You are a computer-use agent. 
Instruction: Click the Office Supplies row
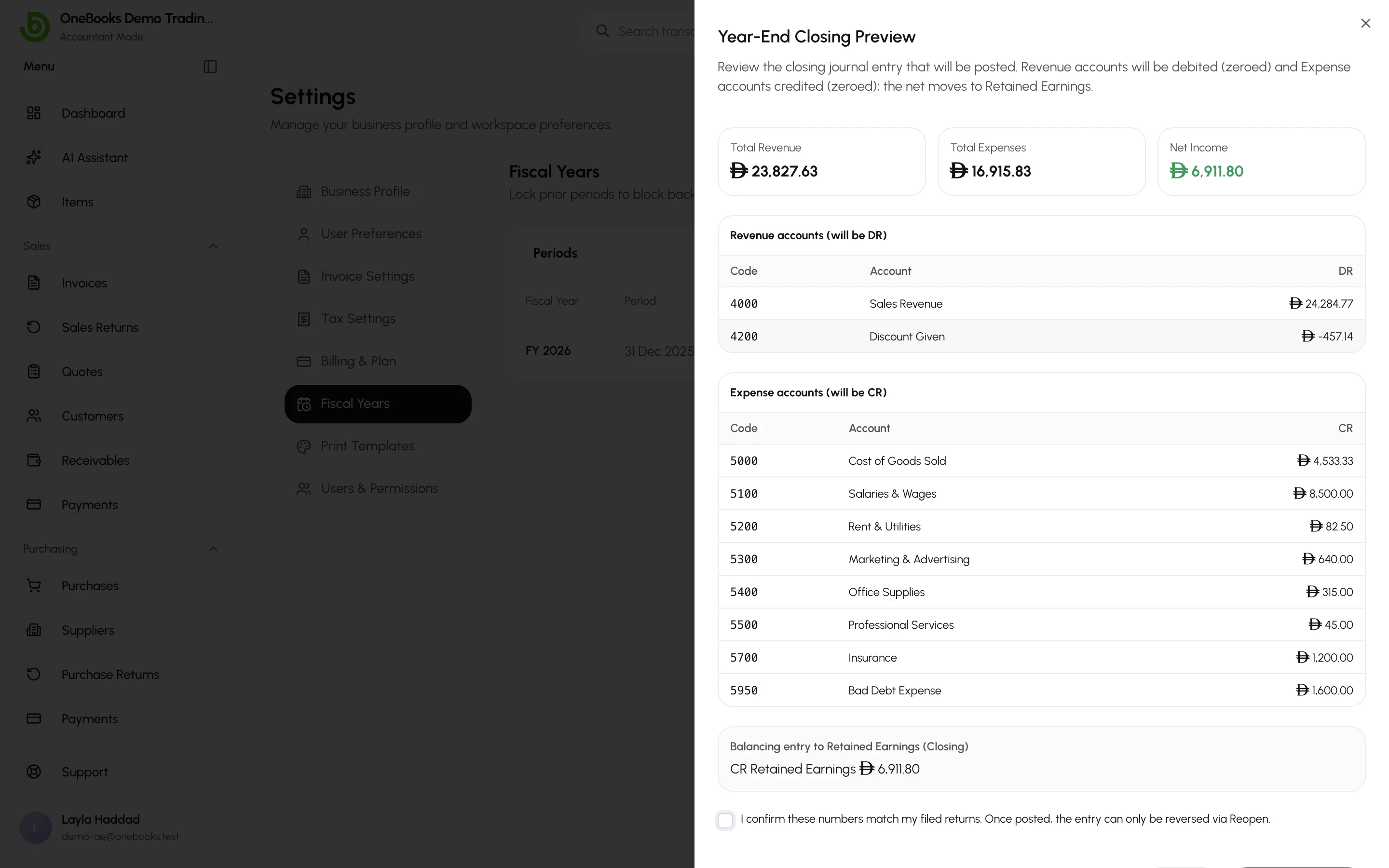(x=1041, y=592)
